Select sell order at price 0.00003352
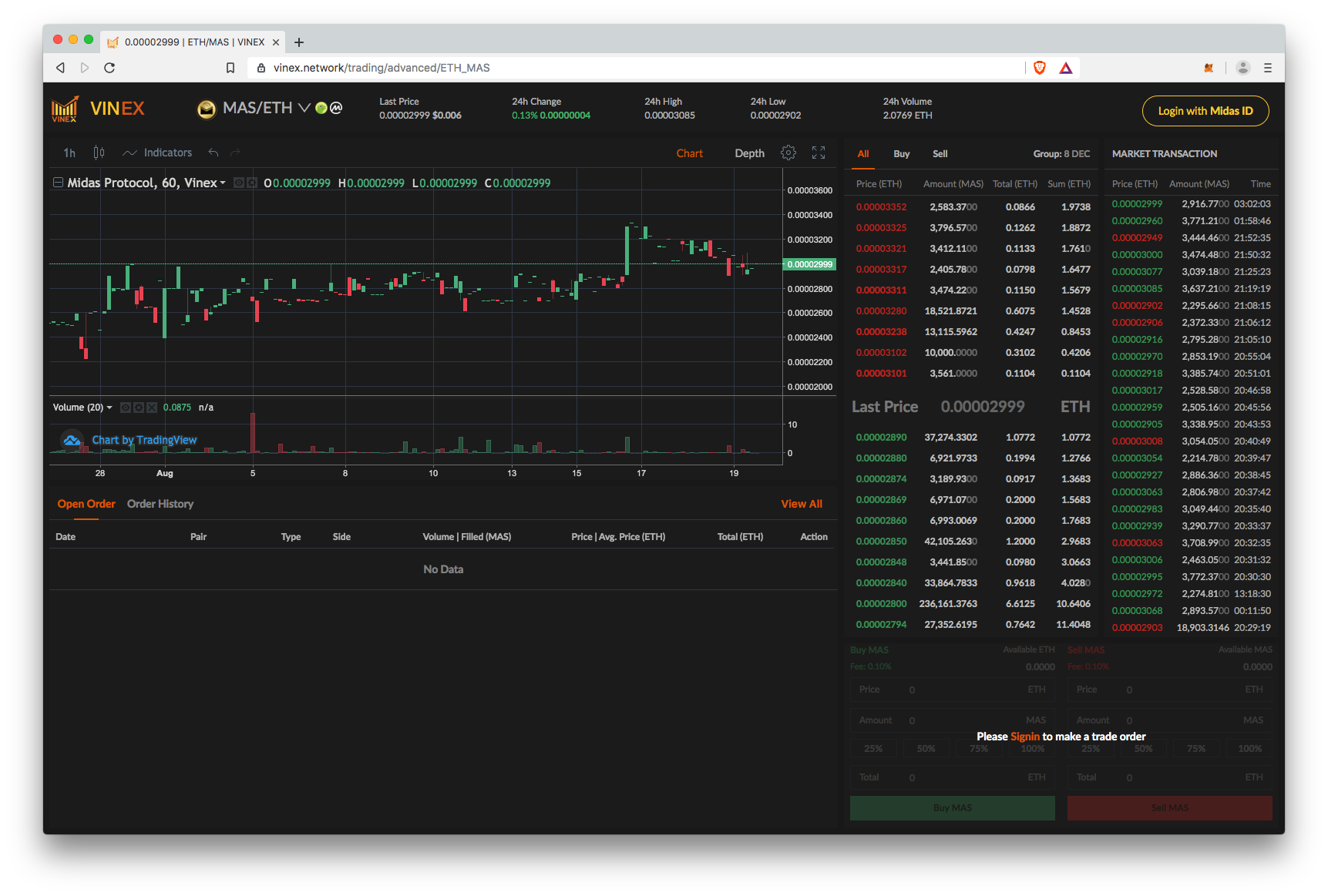The image size is (1328, 896). pyautogui.click(x=973, y=207)
